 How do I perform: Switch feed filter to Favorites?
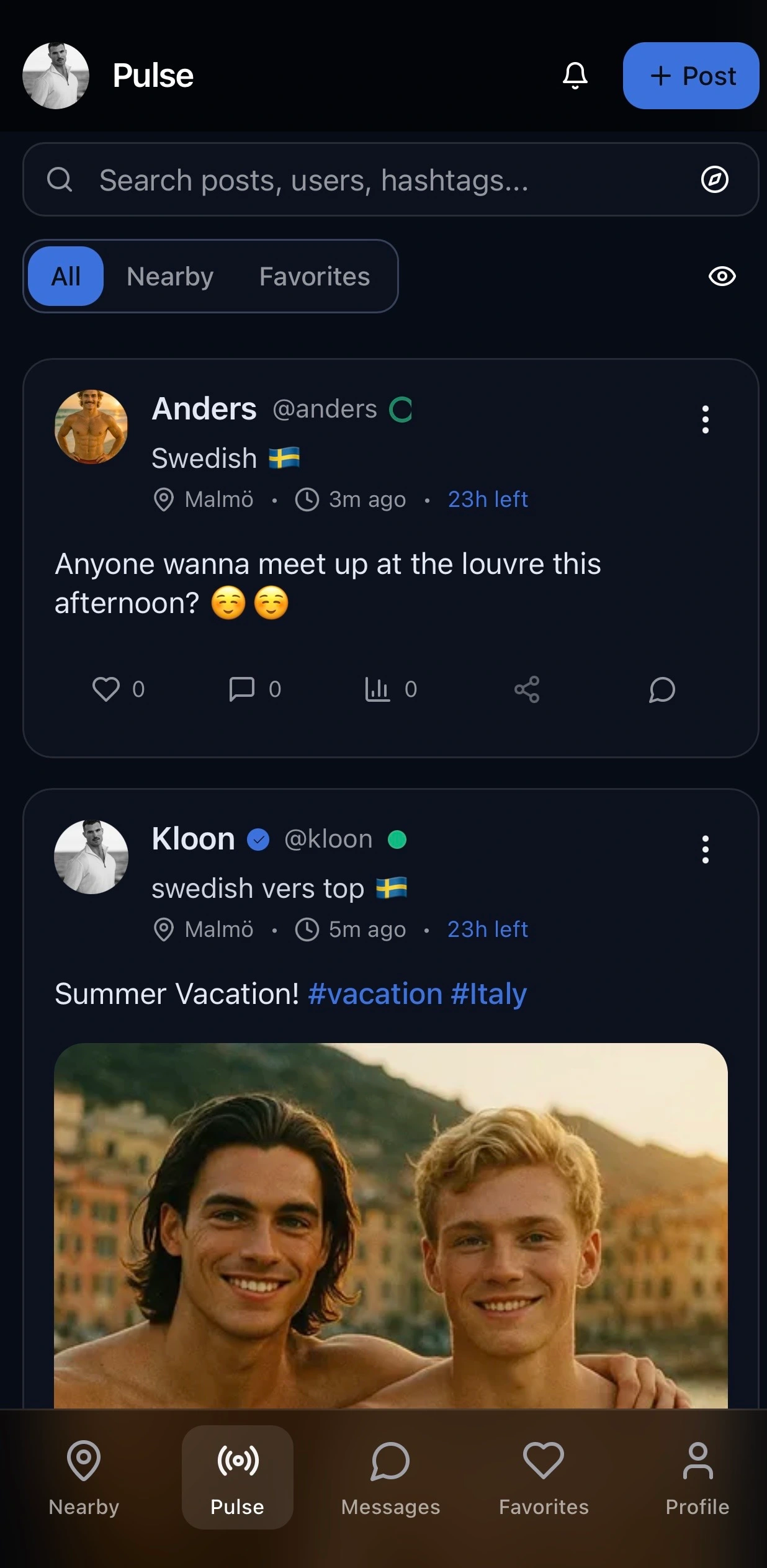315,276
